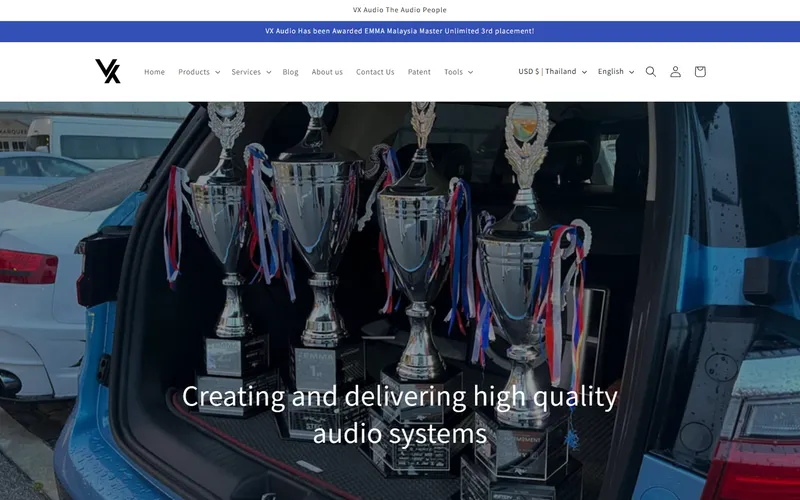Screen dimensions: 800x500
Task: Click the 'Creating and delivering high quality' heading
Action: click(399, 415)
